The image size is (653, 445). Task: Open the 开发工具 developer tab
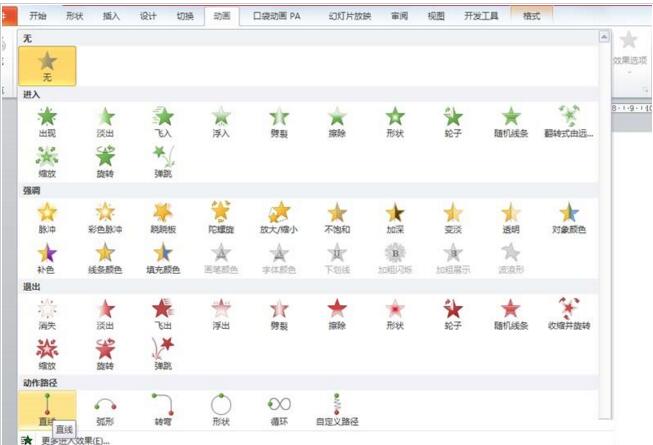click(481, 16)
